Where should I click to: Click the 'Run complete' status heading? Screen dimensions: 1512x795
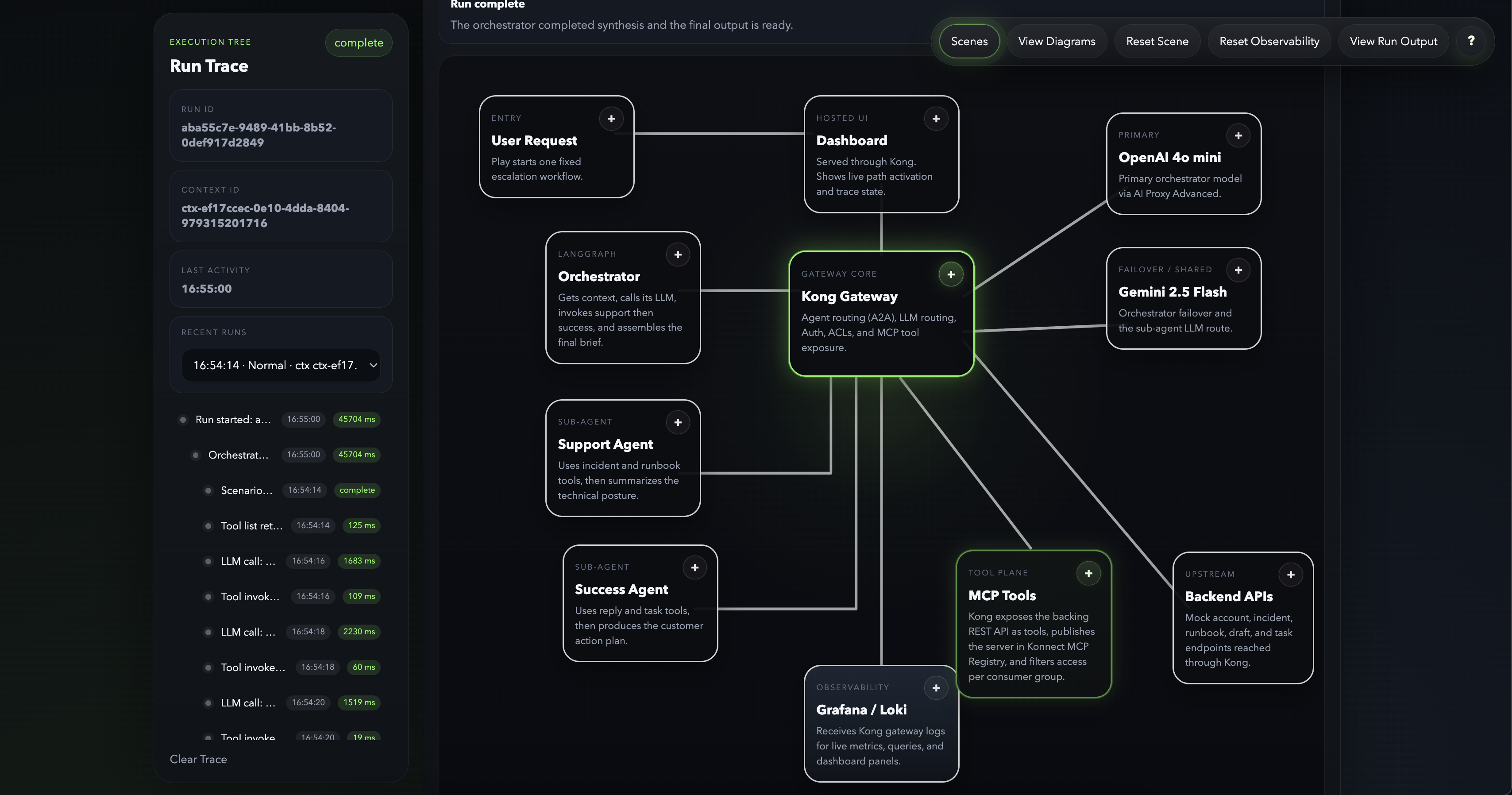tap(487, 5)
